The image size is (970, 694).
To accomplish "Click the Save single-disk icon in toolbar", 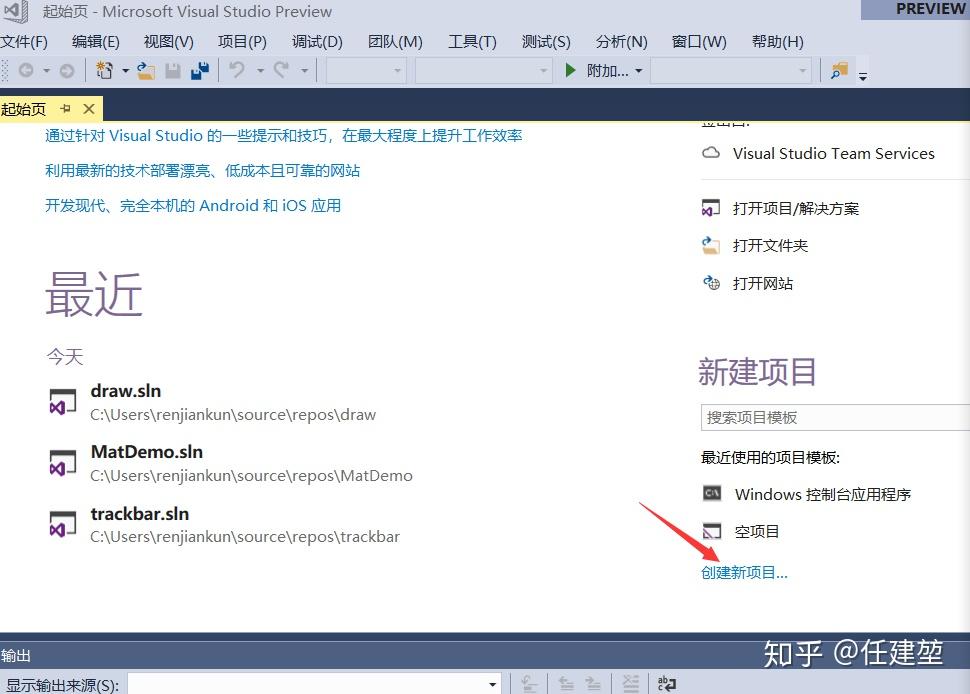I will tap(173, 71).
